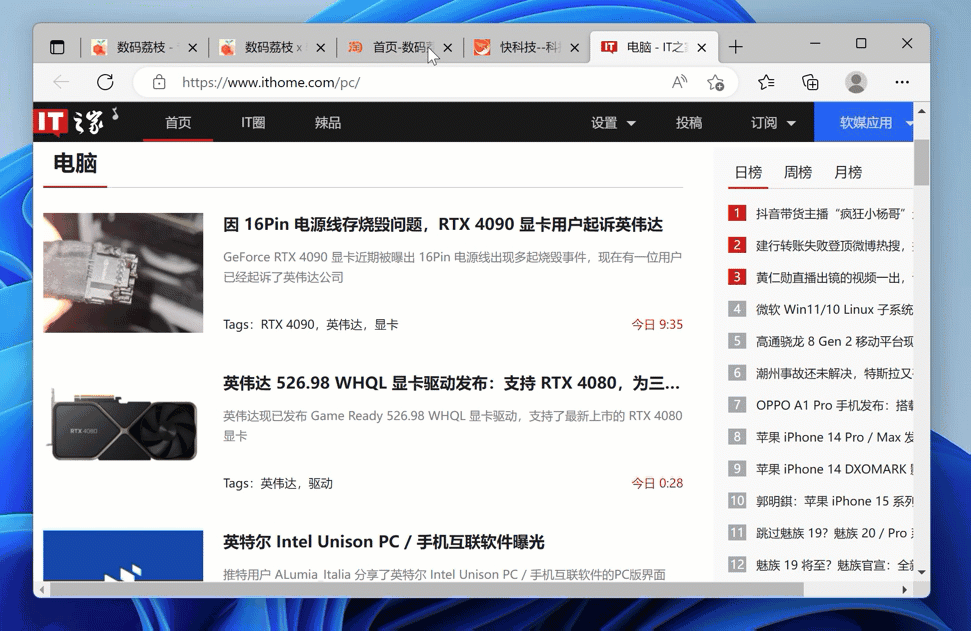Click the horizontal scroll right arrow
Image resolution: width=971 pixels, height=631 pixels.
(905, 590)
